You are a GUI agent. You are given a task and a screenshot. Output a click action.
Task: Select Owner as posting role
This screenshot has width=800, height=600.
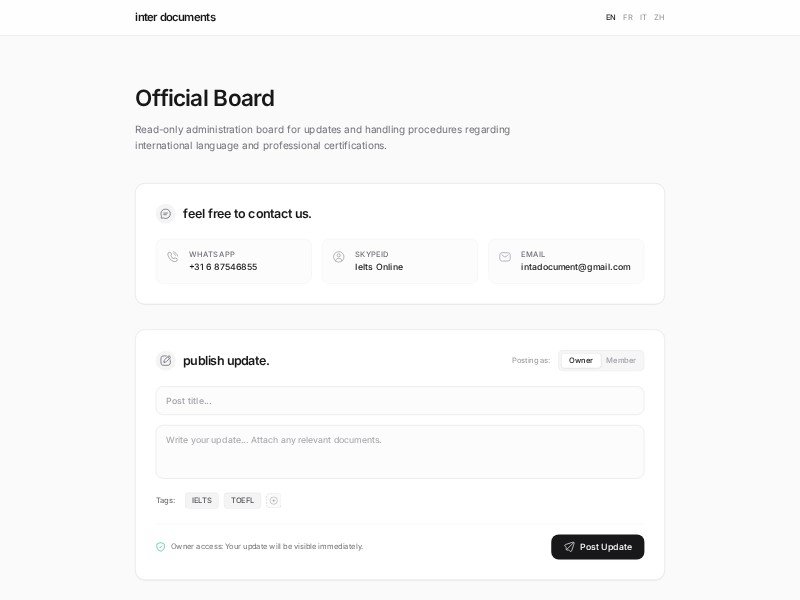(581, 361)
